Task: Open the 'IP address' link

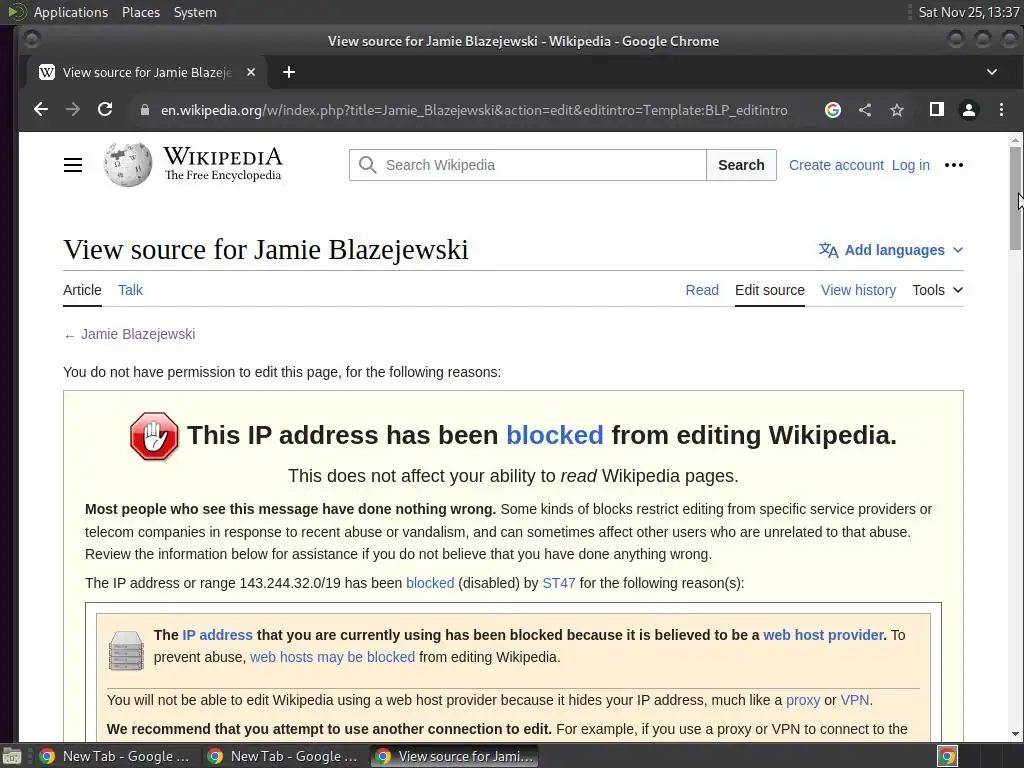Action: [x=217, y=635]
